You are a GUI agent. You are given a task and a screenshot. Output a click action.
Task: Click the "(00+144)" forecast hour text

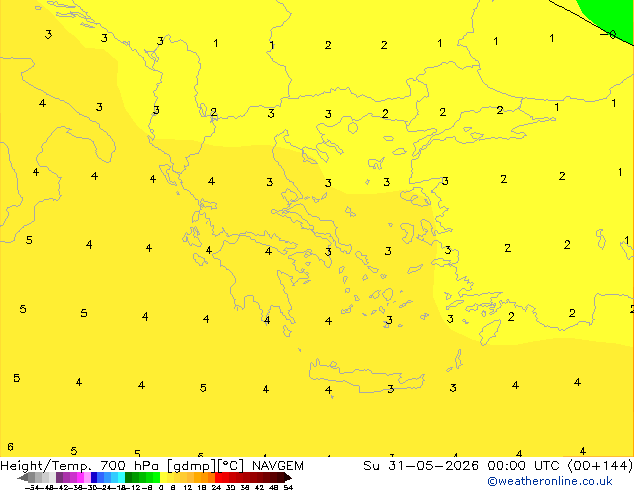pyautogui.click(x=600, y=466)
